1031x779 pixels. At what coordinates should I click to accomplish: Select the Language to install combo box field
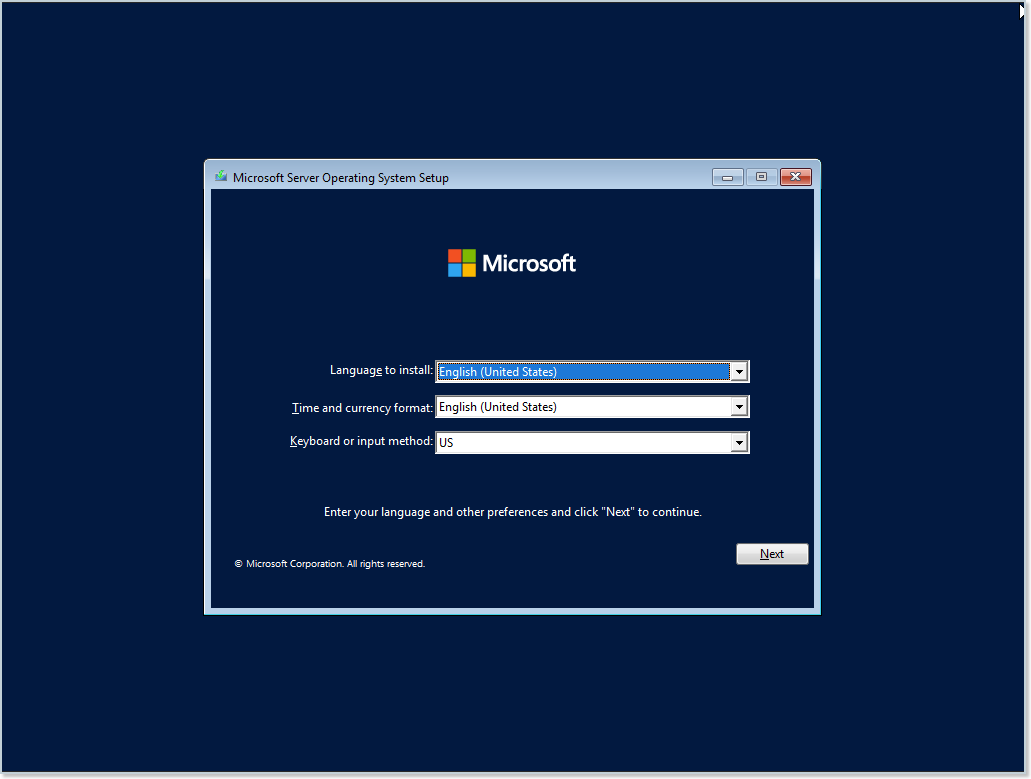point(592,372)
